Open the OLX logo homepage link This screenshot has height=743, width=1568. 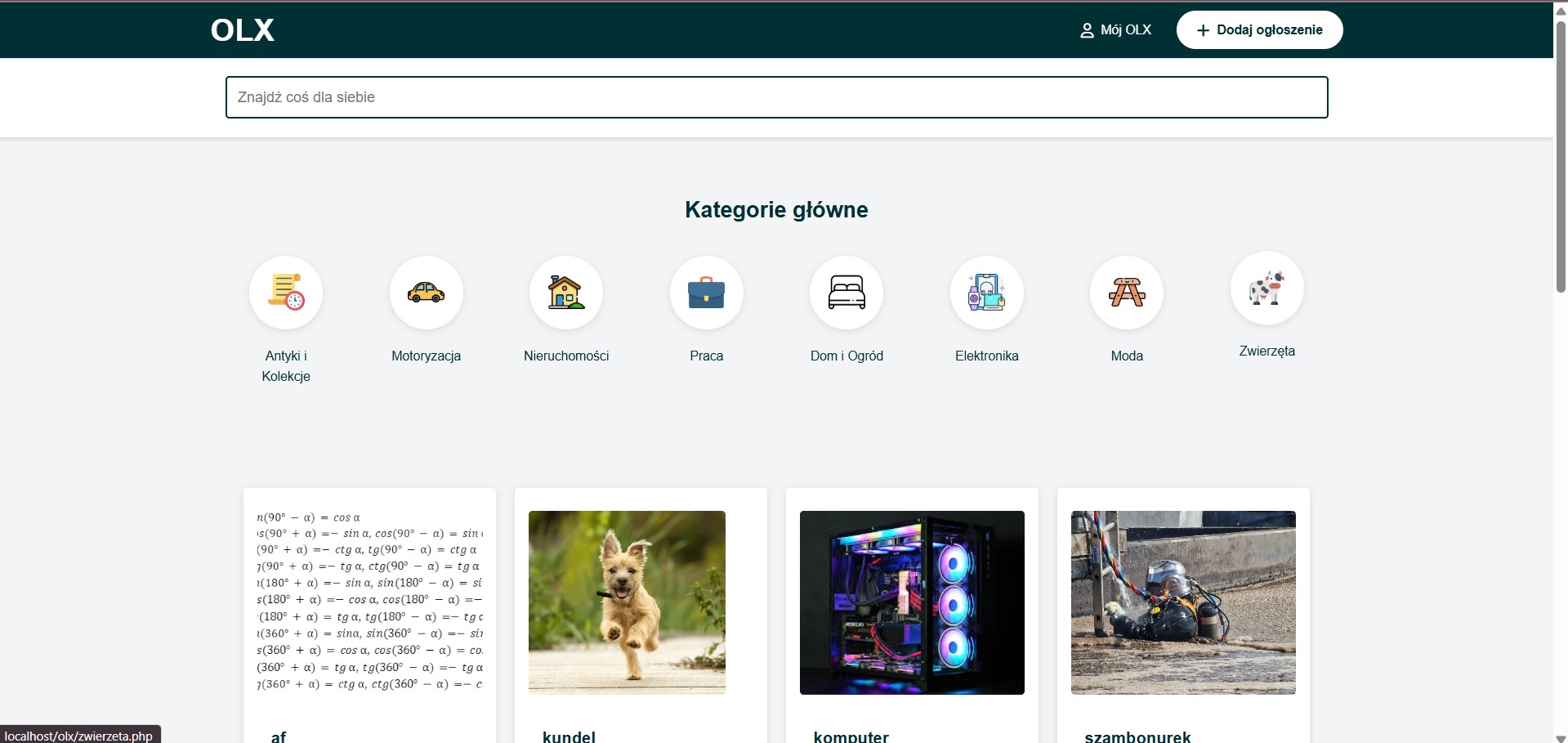click(x=242, y=29)
